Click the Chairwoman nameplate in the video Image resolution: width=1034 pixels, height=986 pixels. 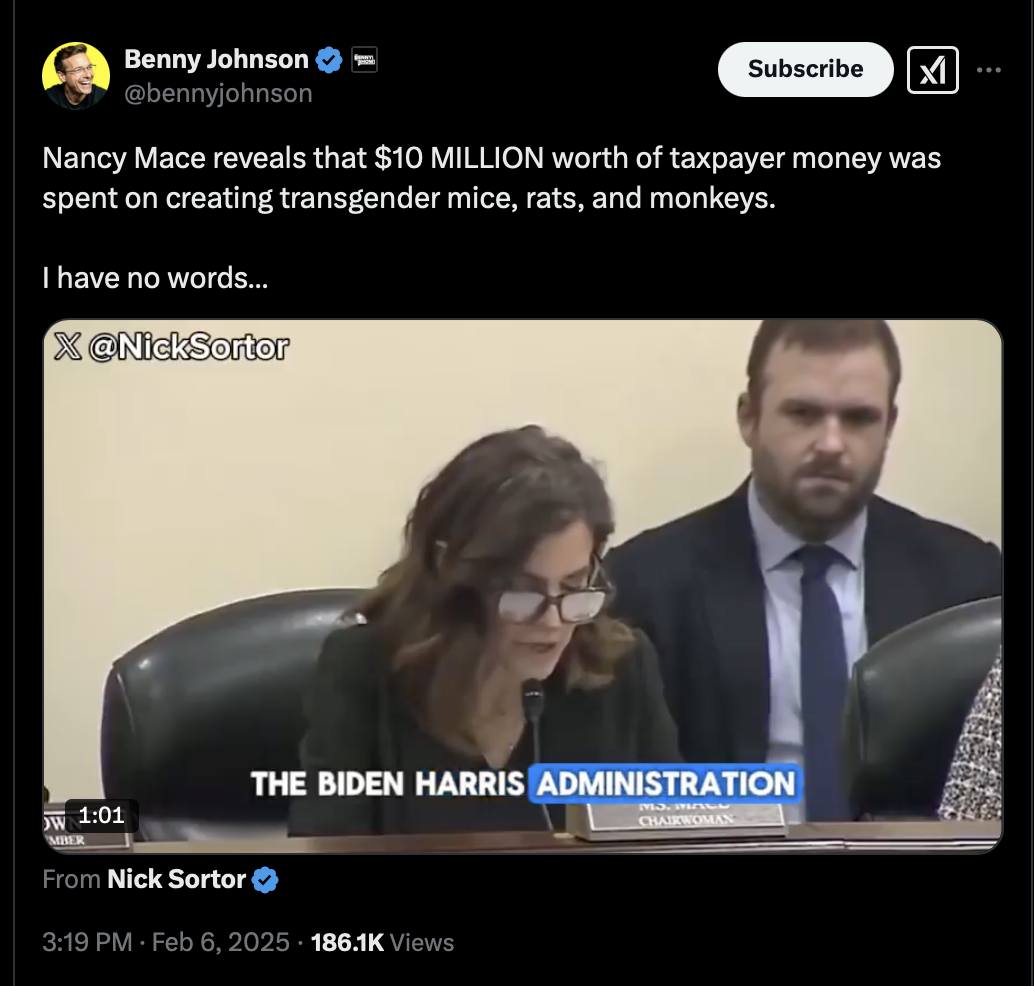coord(684,818)
